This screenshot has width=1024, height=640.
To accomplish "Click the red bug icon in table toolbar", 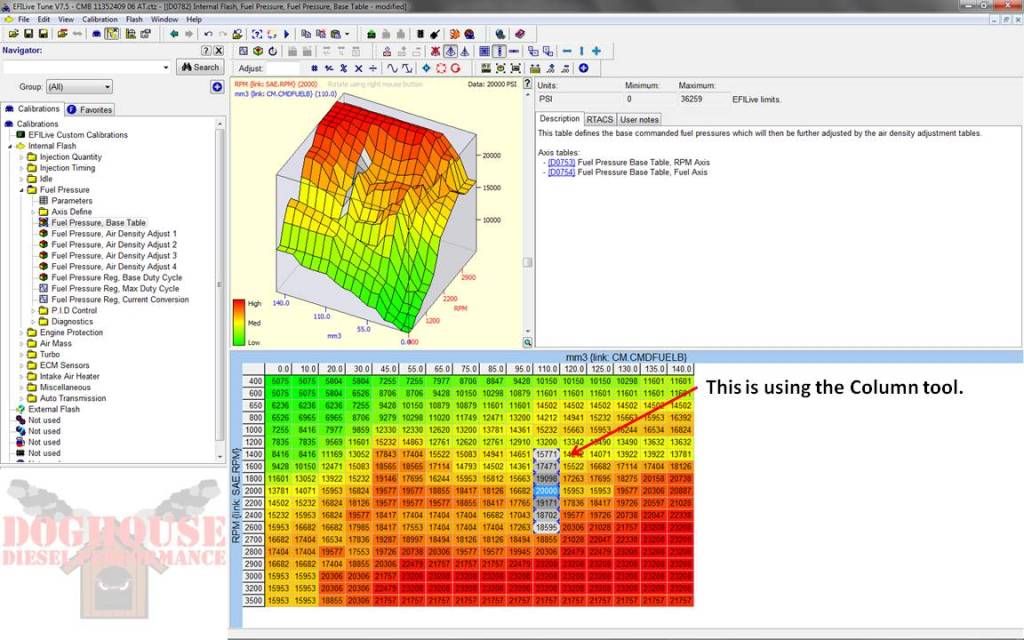I will click(435, 51).
